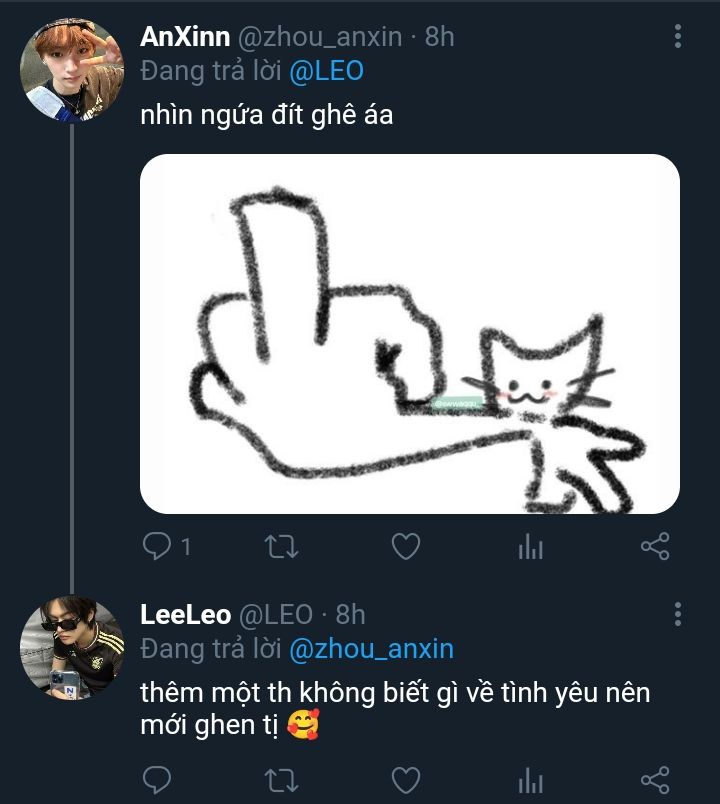Like LeeLeo's tweet
The width and height of the screenshot is (720, 804).
(x=405, y=779)
